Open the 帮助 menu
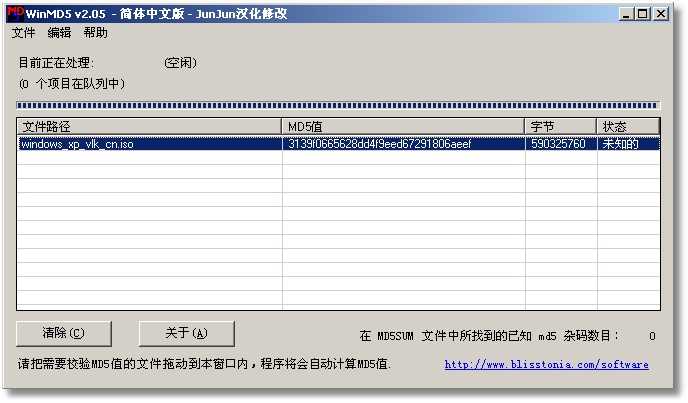Screen dimensions: 688x403 point(96,33)
